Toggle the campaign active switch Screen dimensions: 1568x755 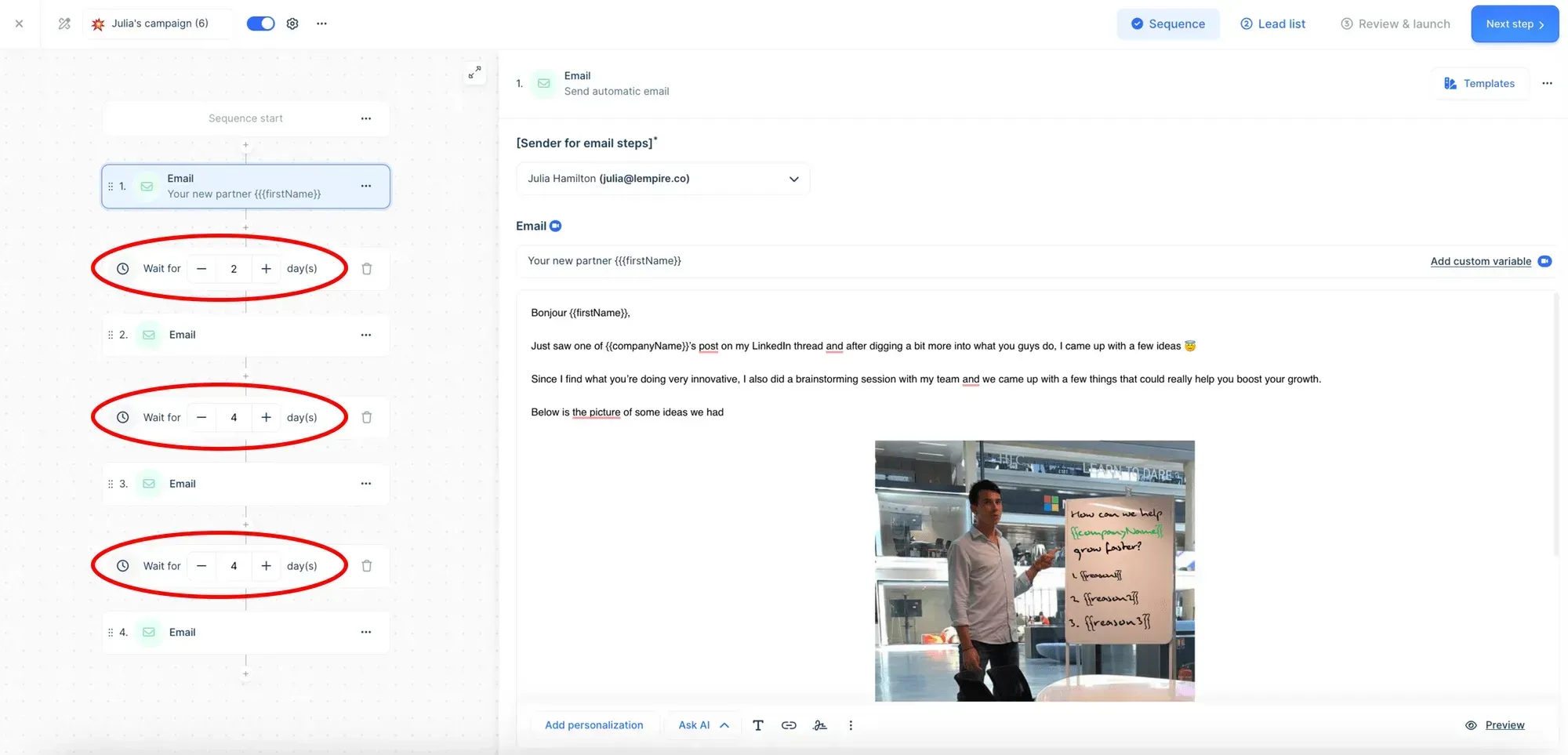pyautogui.click(x=260, y=24)
